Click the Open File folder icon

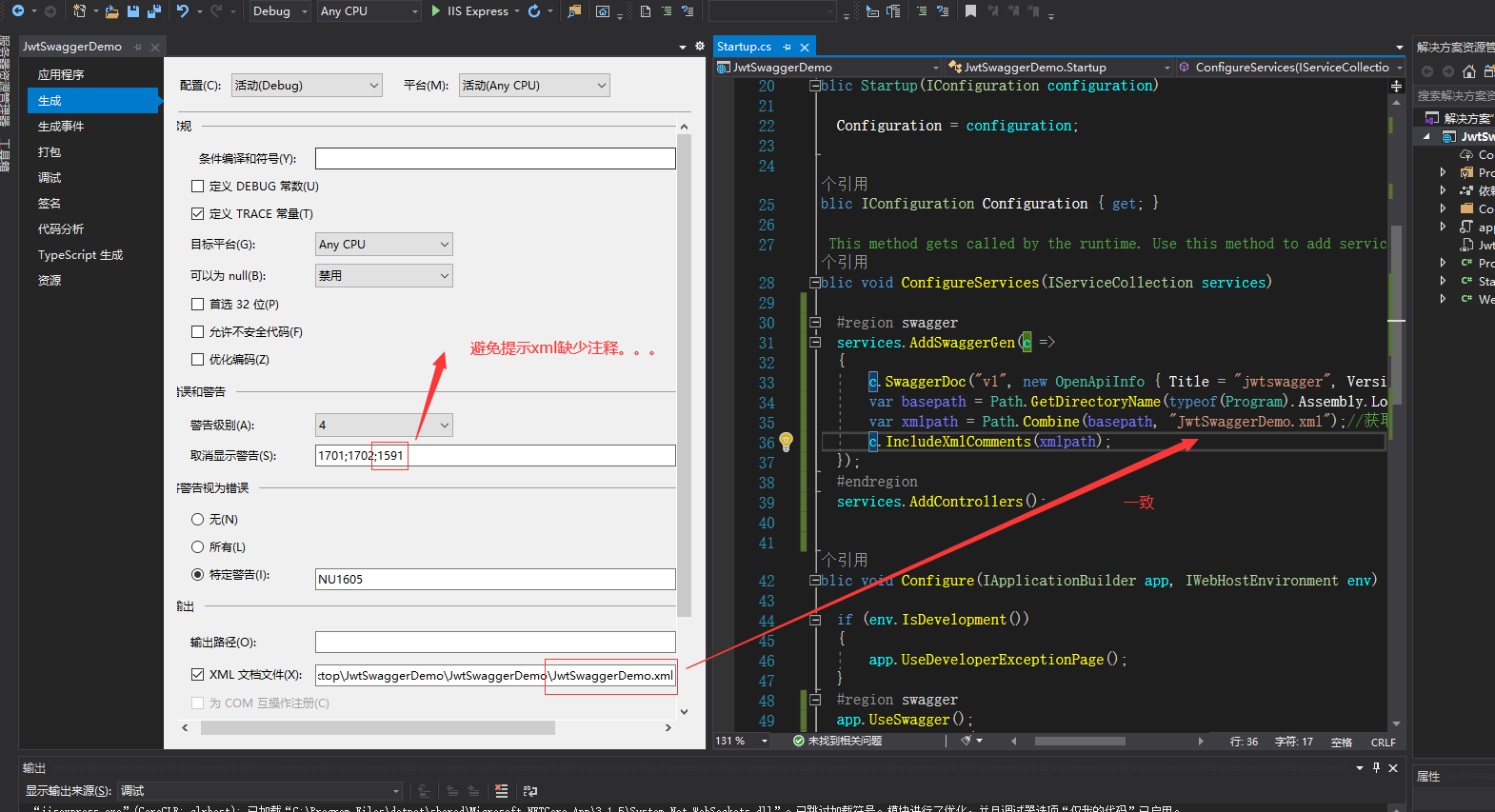(x=112, y=11)
